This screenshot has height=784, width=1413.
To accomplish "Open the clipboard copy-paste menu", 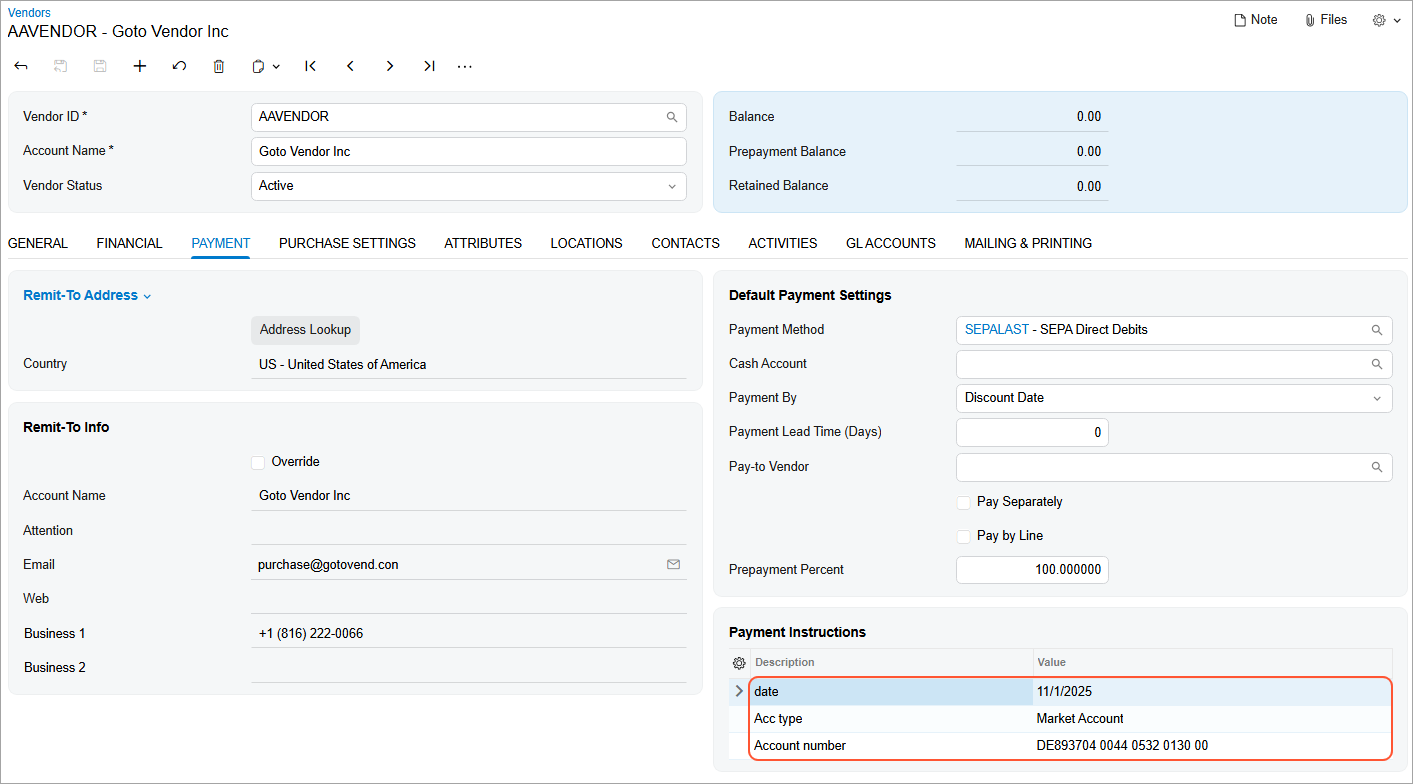I will point(265,66).
